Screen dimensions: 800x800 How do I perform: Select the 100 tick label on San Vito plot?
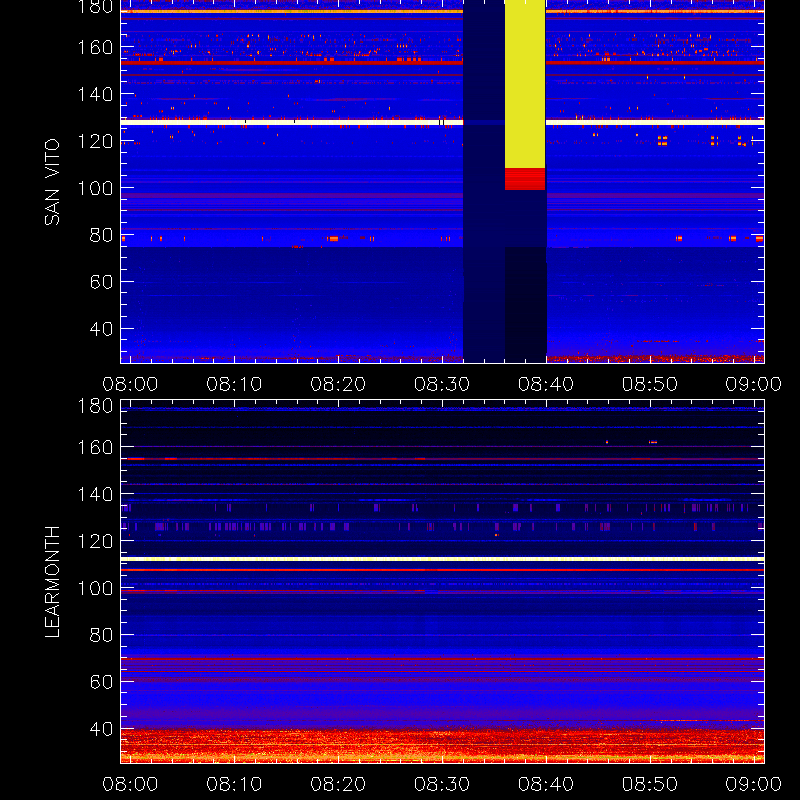(95, 188)
